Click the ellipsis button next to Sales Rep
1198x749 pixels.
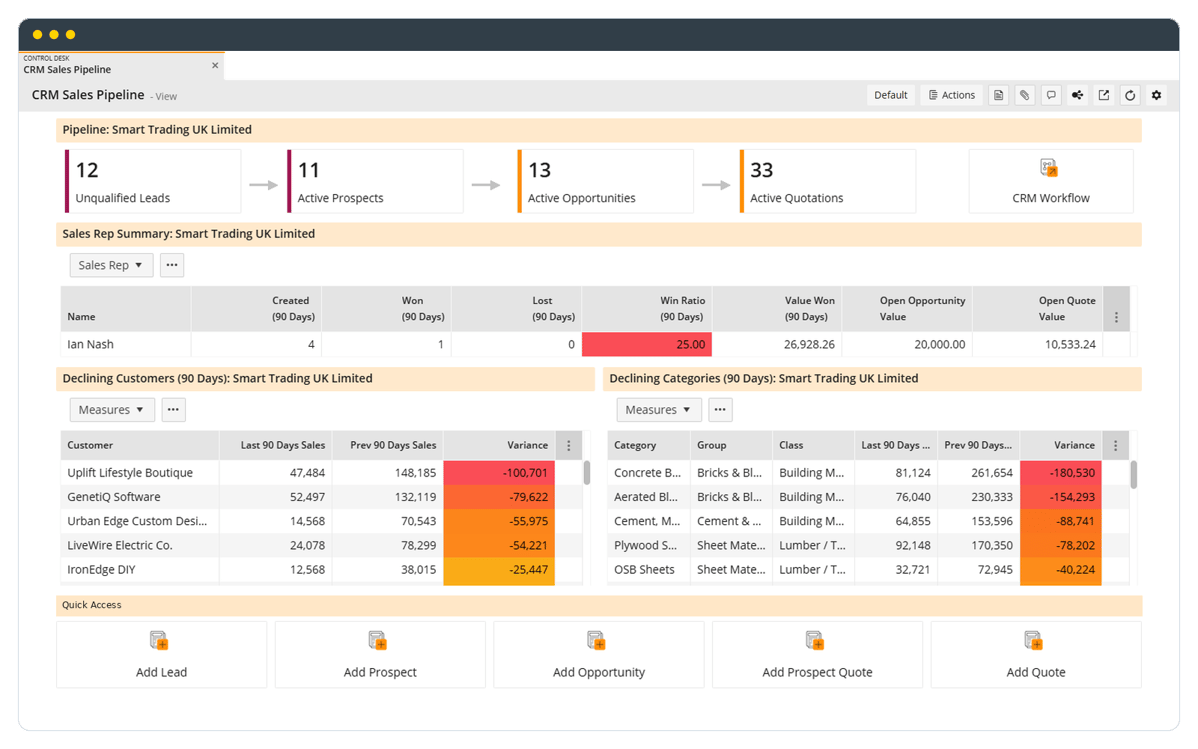172,265
